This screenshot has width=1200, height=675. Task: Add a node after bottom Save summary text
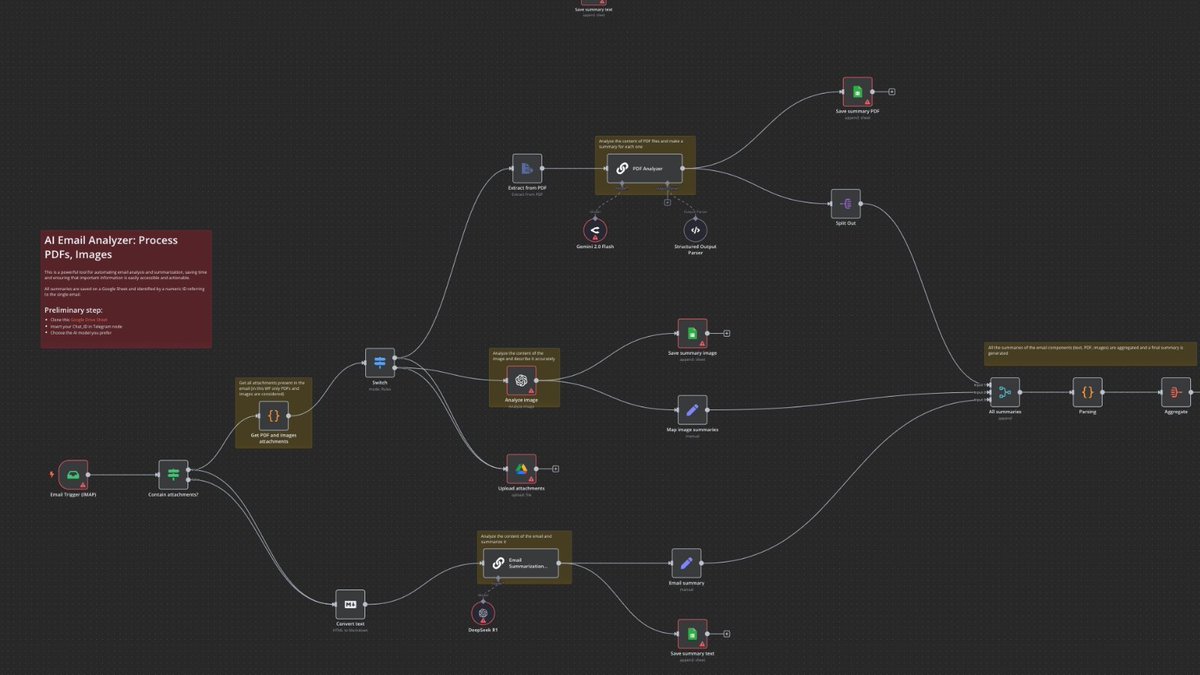727,633
